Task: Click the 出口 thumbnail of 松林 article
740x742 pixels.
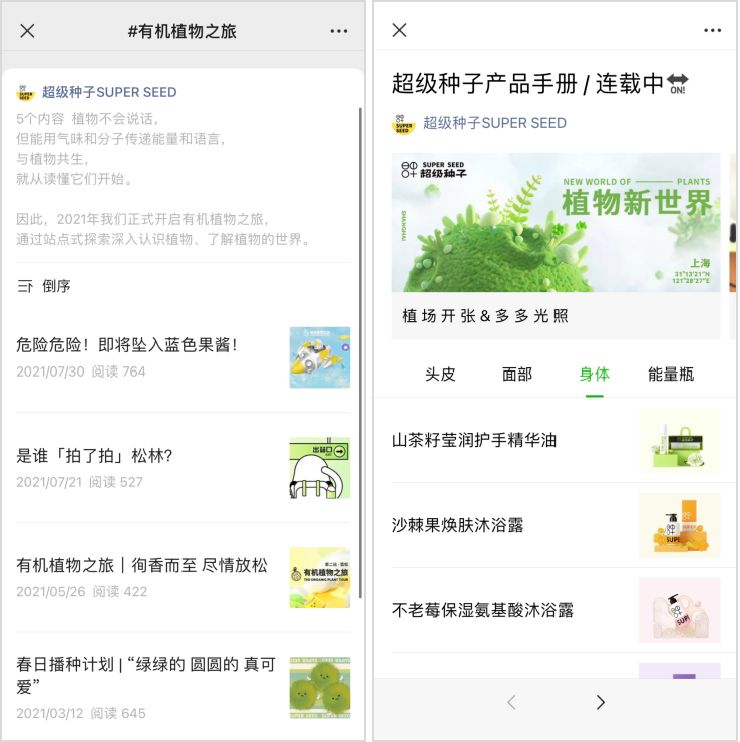Action: (320, 468)
